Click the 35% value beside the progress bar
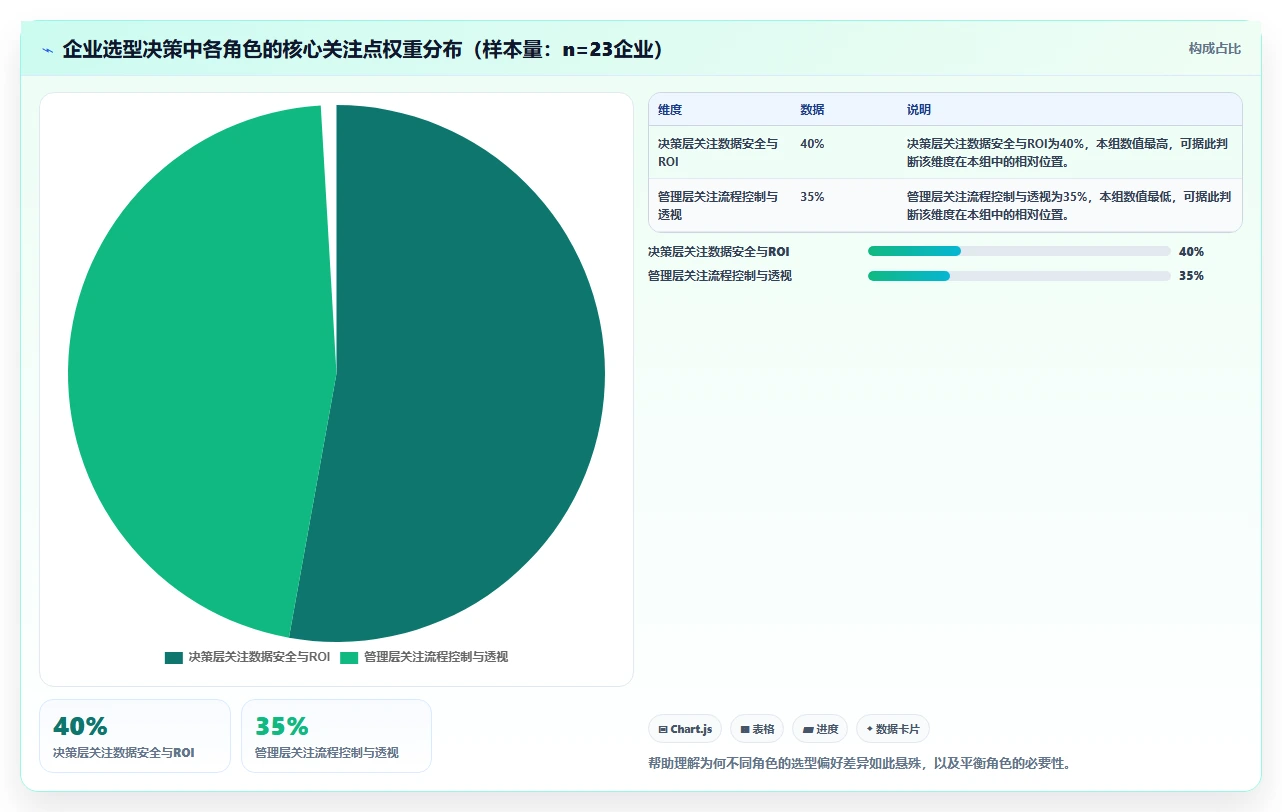The image size is (1282, 812). click(1191, 276)
